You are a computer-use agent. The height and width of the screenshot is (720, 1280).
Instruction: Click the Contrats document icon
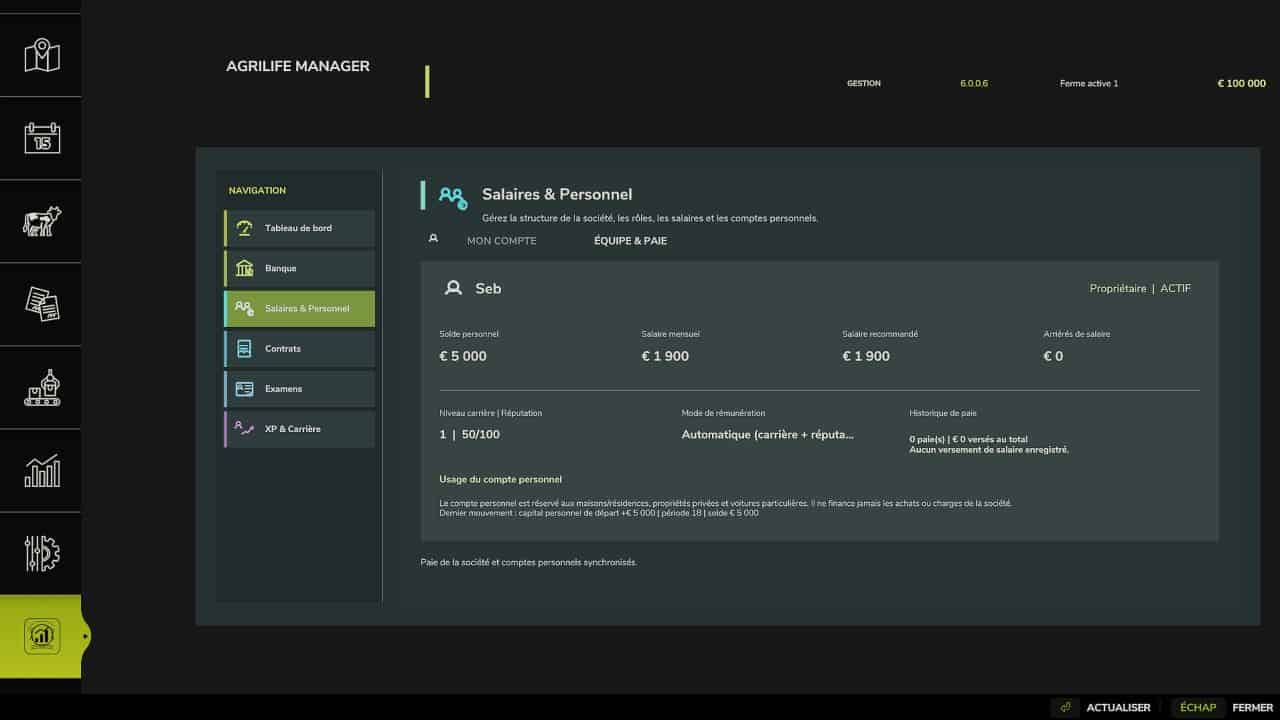(x=244, y=349)
